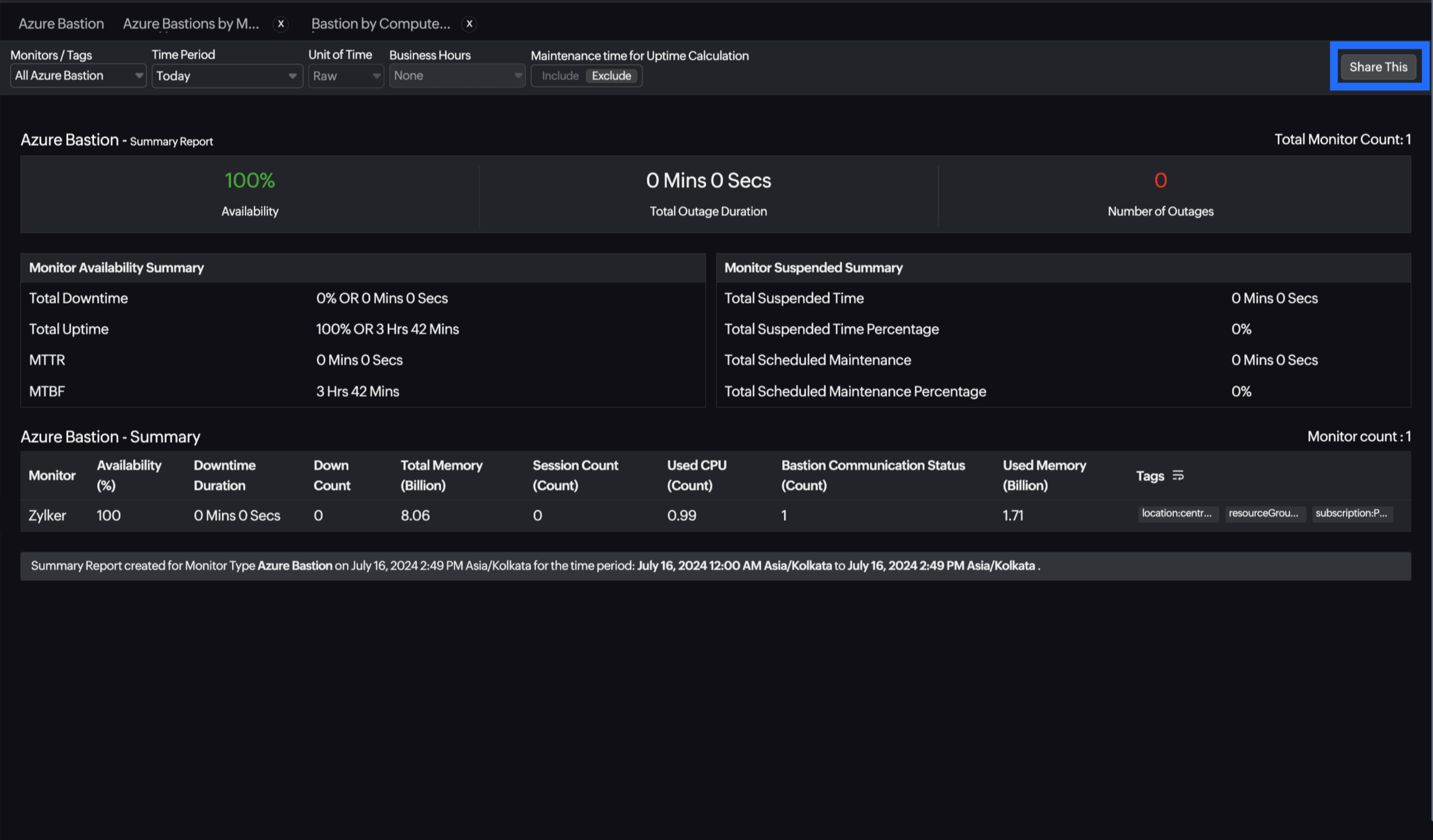This screenshot has height=840, width=1433.
Task: Click the subscription:P... tag
Action: click(x=1351, y=513)
